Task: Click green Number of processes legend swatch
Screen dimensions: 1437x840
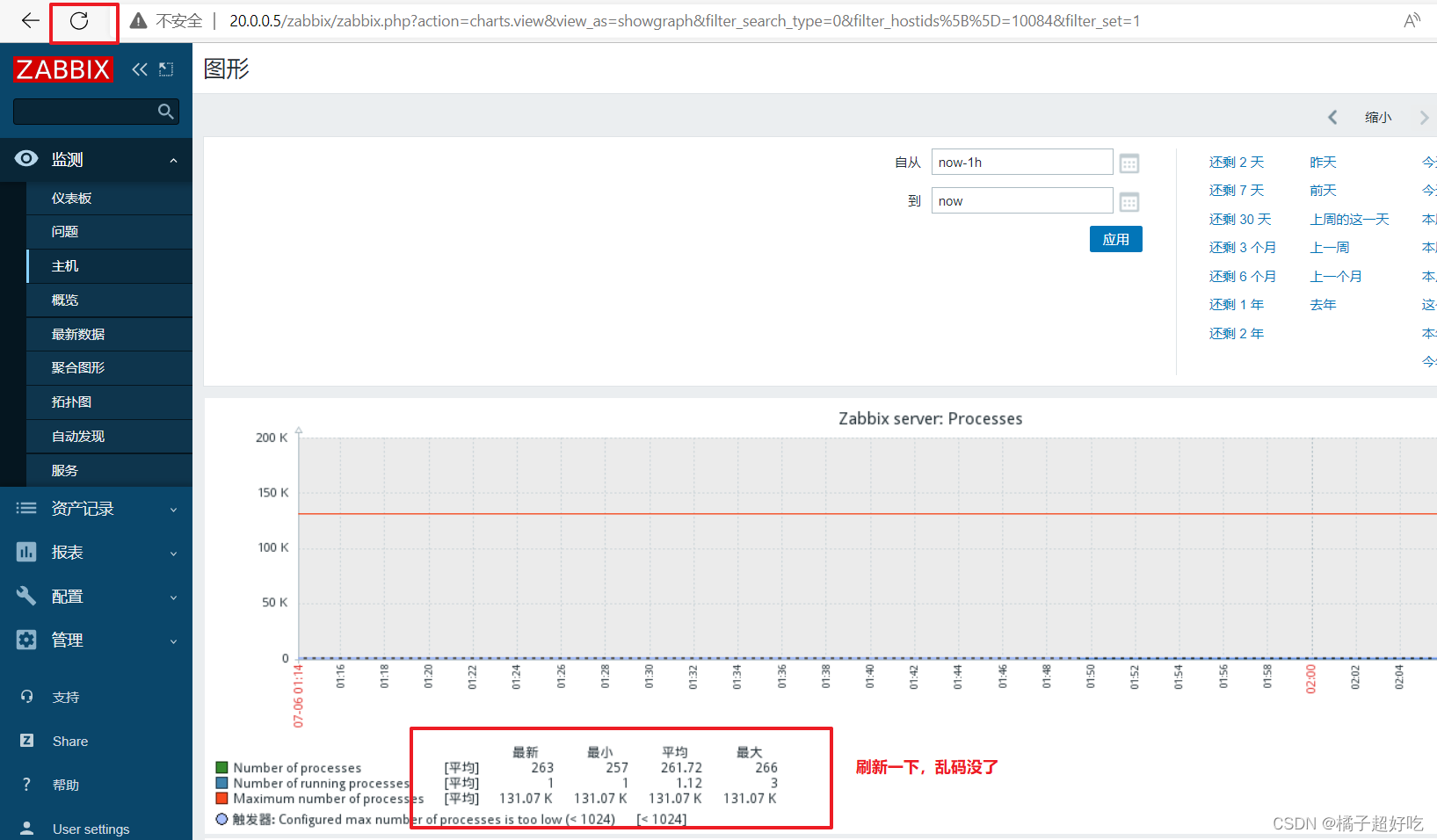Action: click(x=222, y=767)
